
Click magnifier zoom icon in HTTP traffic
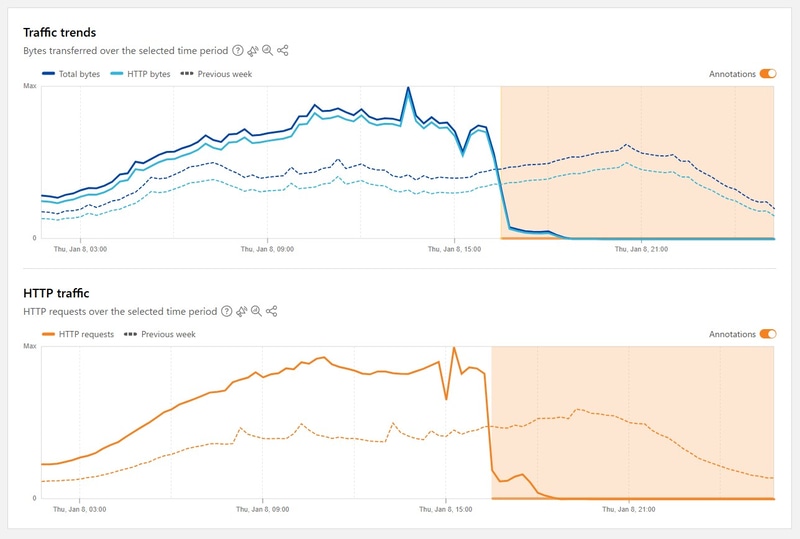tap(256, 311)
